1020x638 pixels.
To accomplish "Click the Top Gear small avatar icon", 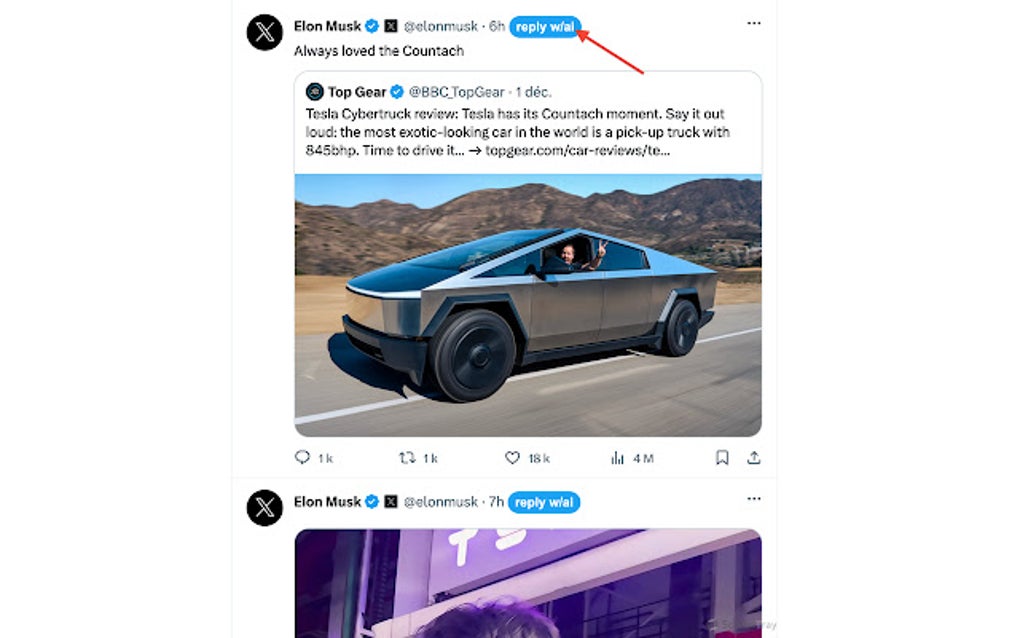I will tap(315, 92).
